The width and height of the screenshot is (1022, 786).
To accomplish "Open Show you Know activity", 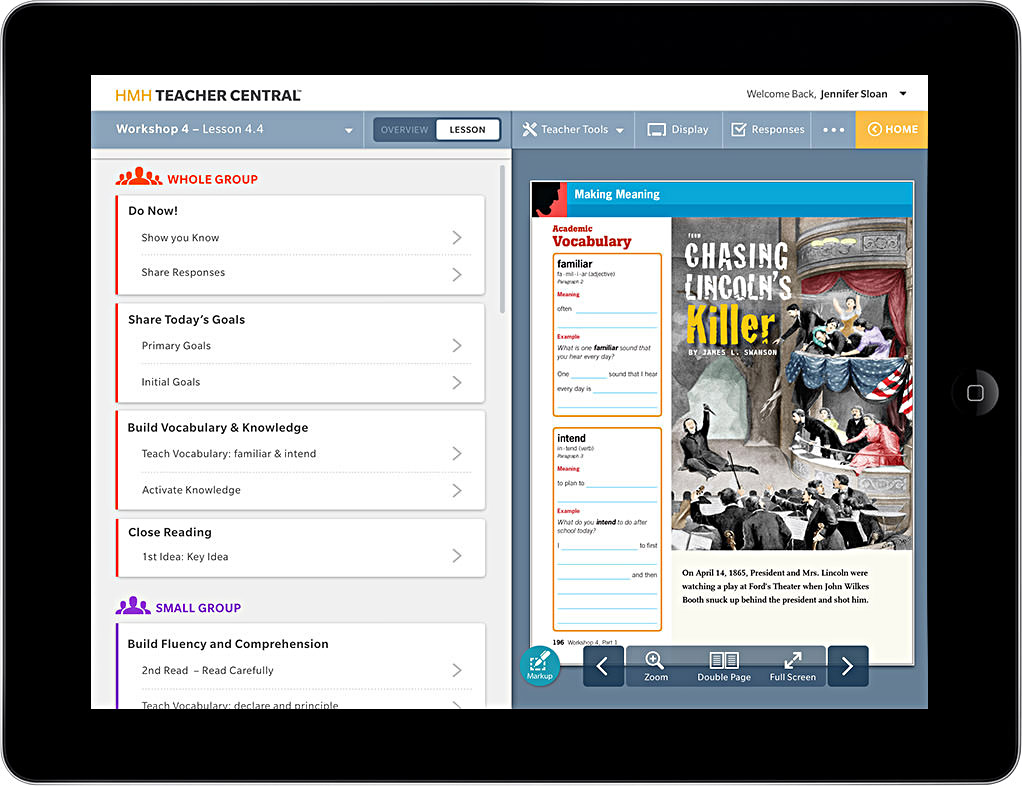I will (300, 238).
